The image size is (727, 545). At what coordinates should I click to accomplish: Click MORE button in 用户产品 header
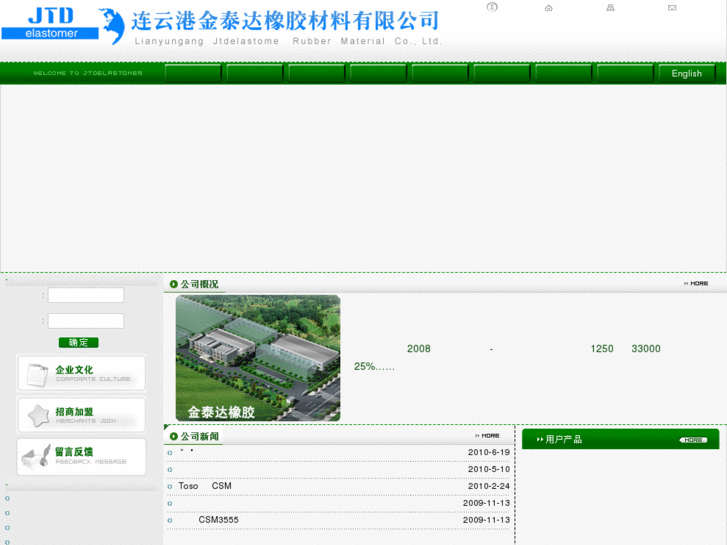coord(694,440)
